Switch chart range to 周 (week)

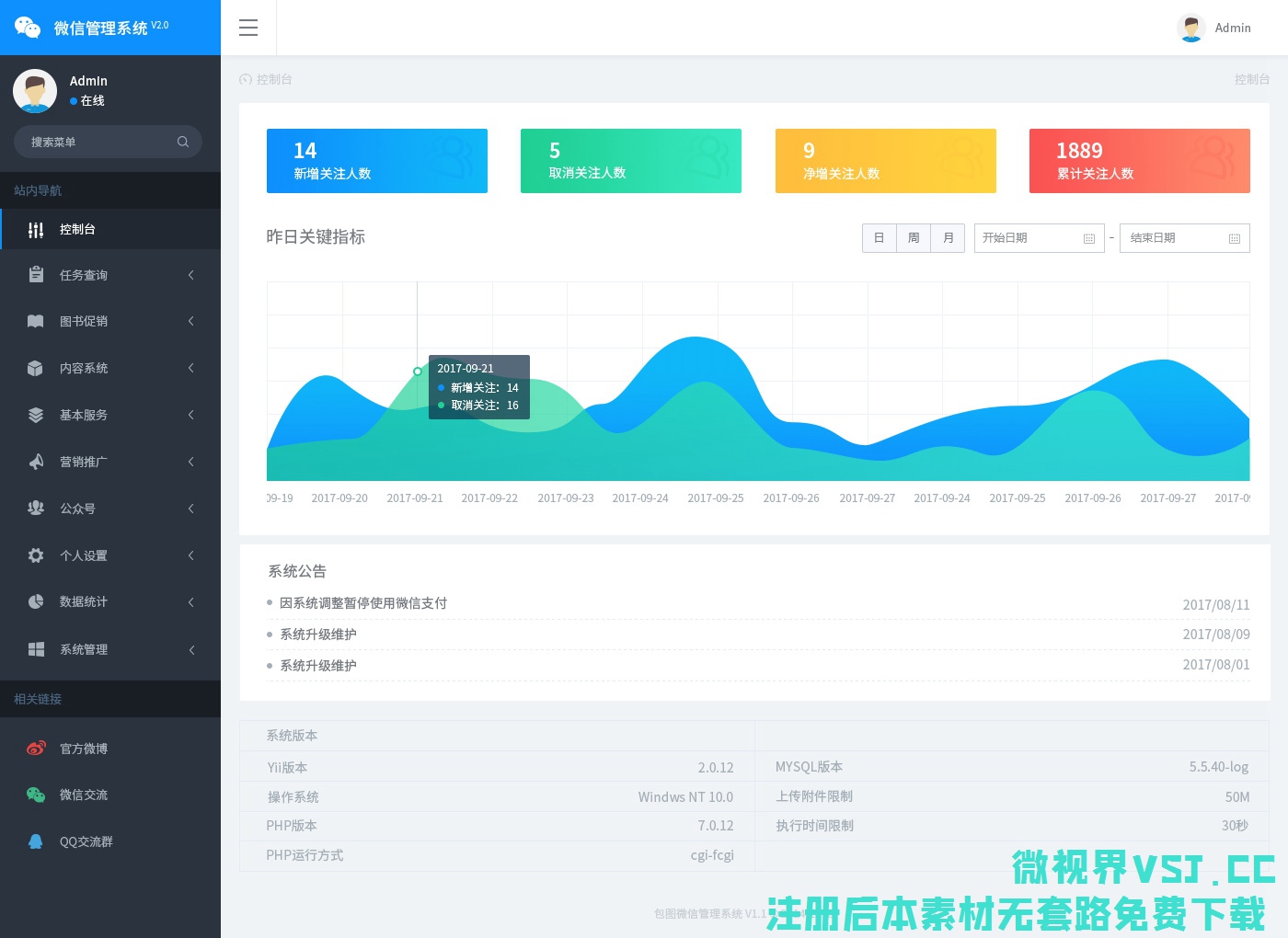[x=914, y=238]
